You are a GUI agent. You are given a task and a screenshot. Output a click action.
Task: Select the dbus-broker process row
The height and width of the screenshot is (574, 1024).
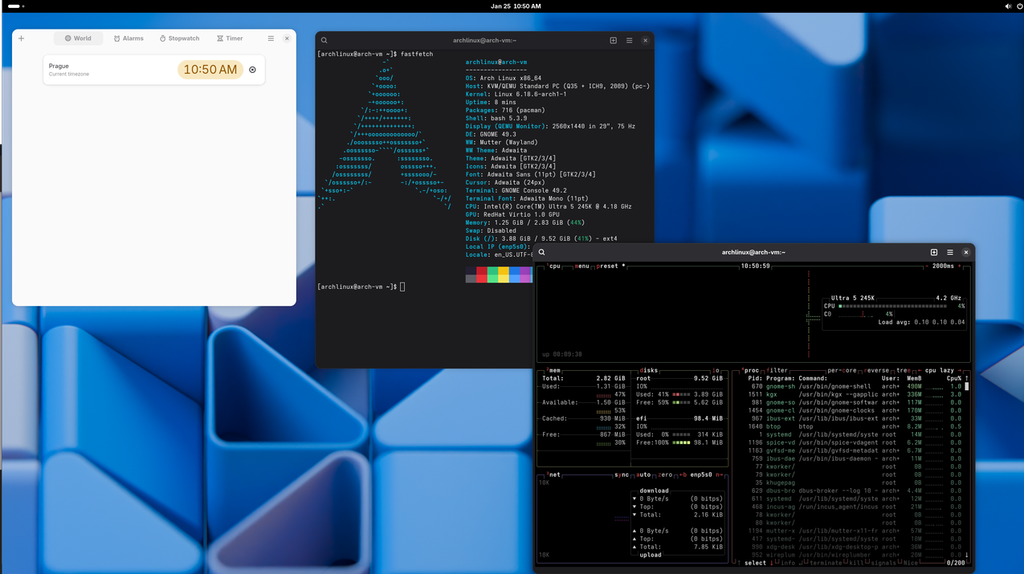[x=854, y=491]
